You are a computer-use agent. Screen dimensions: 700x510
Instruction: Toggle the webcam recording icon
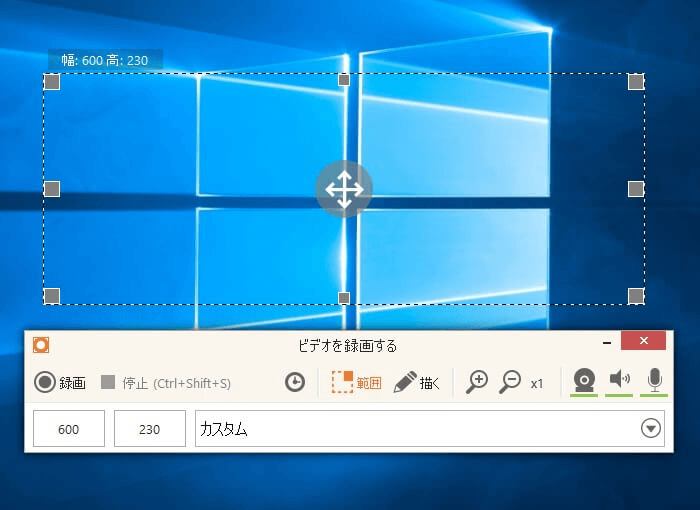click(584, 382)
